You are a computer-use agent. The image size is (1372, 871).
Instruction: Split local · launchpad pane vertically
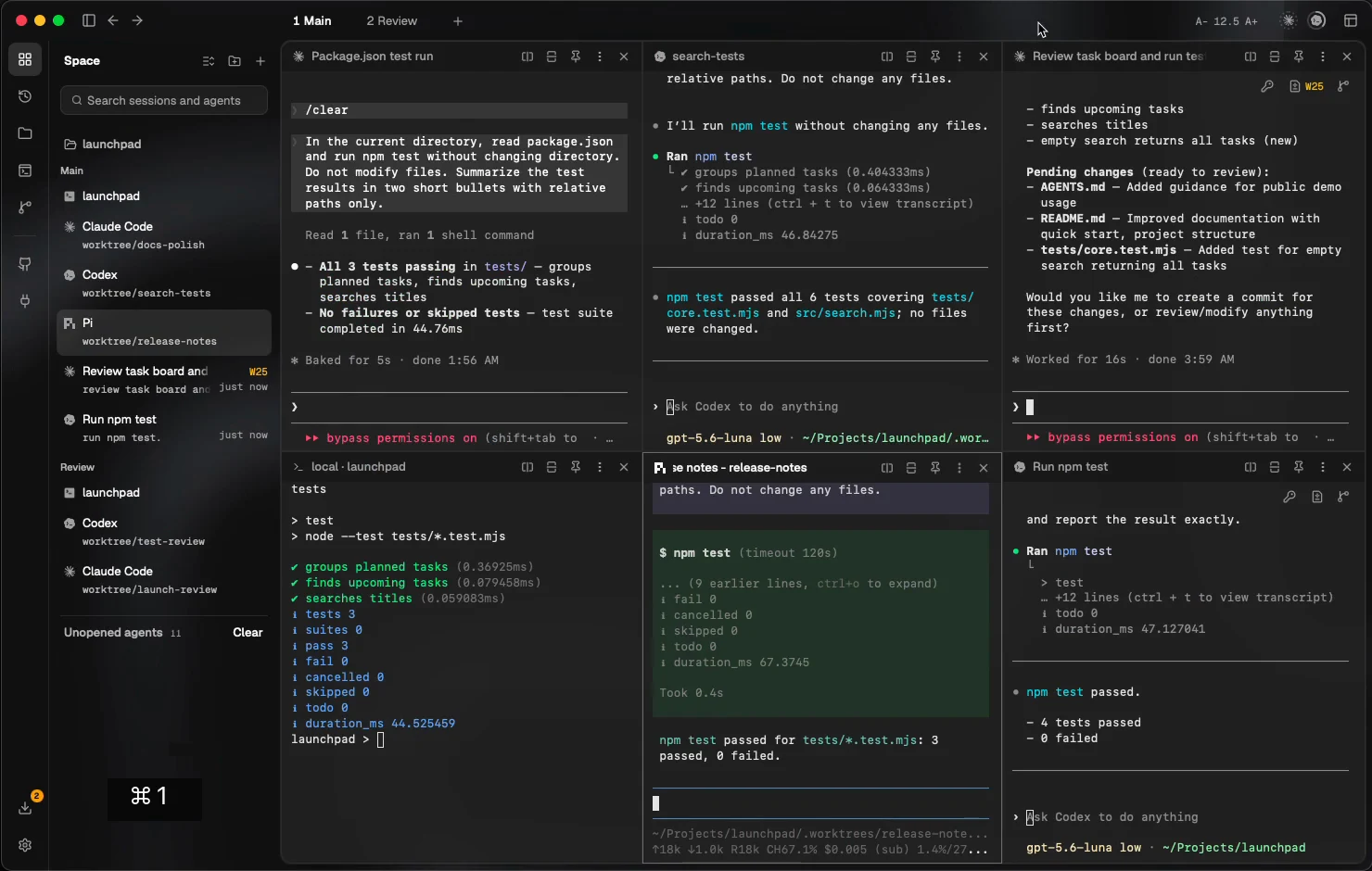(x=527, y=467)
